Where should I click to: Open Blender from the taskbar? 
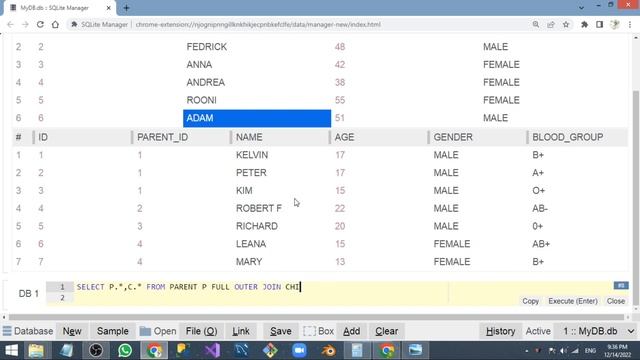point(328,350)
